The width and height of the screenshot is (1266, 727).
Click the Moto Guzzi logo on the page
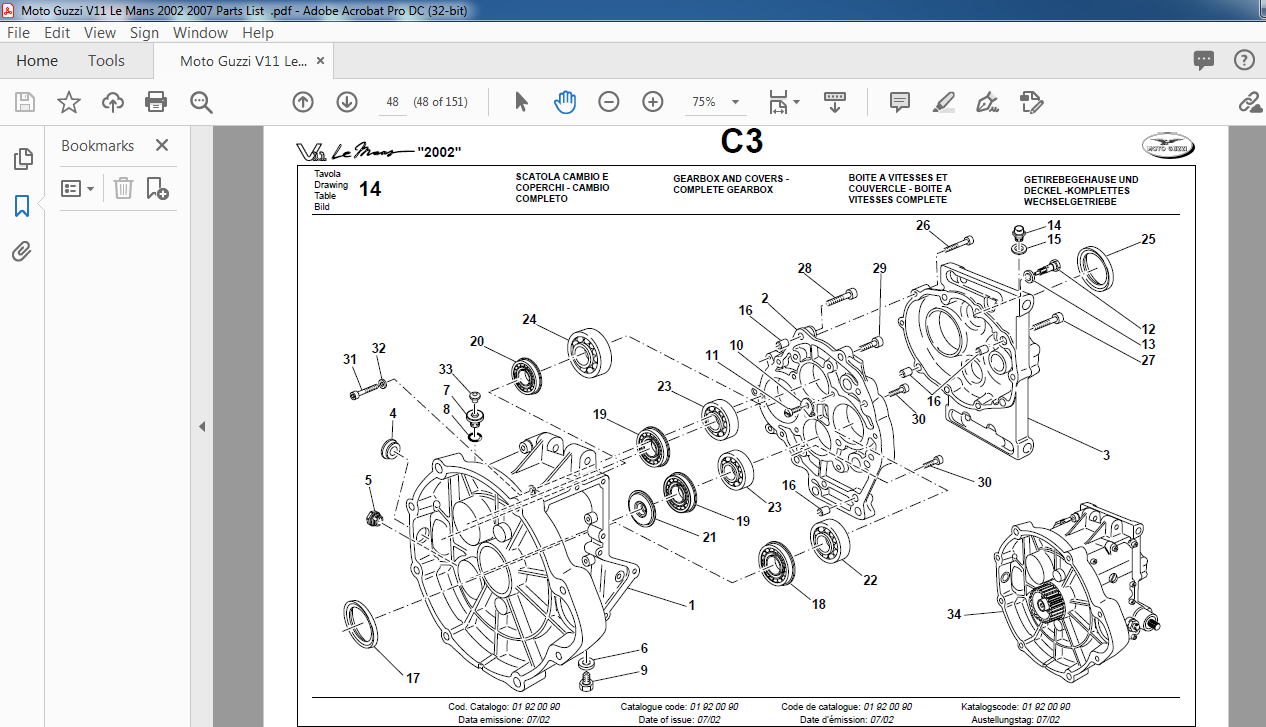1168,146
